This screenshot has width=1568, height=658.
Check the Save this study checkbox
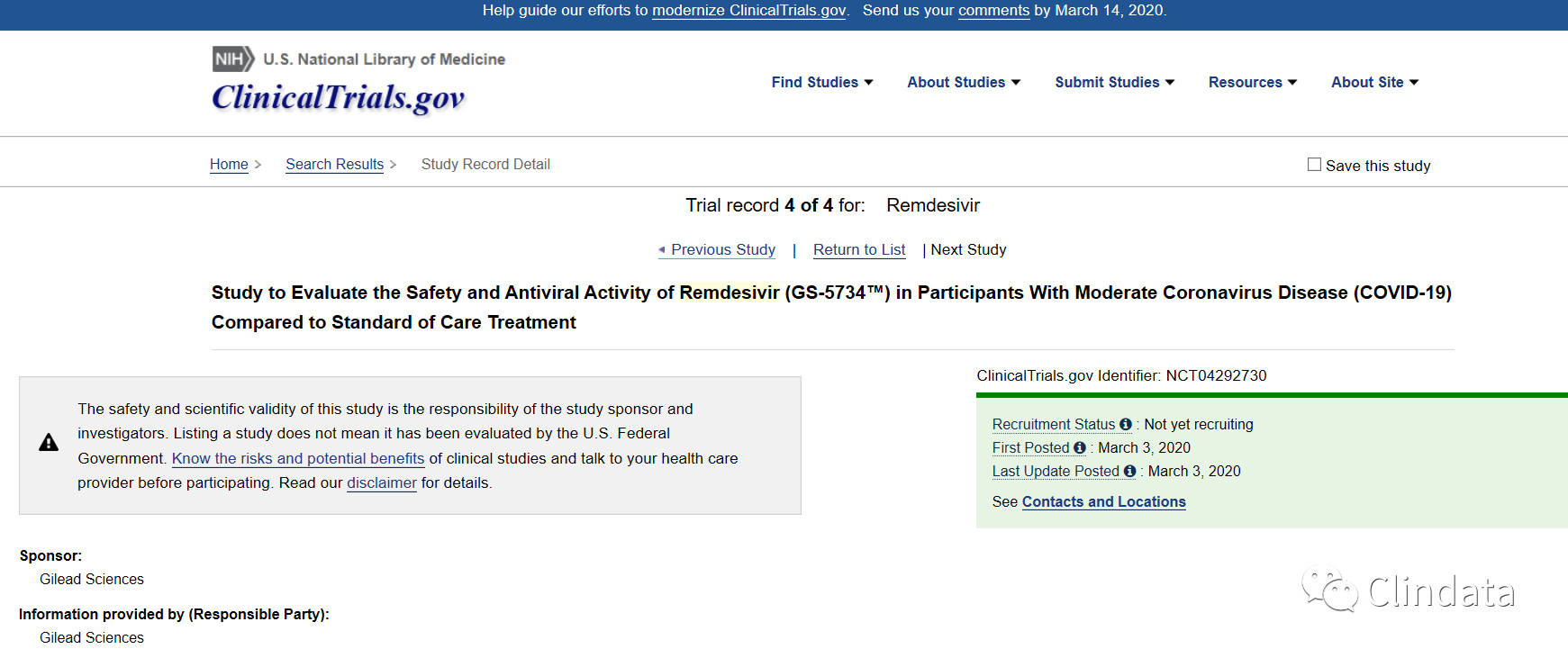tap(1314, 165)
